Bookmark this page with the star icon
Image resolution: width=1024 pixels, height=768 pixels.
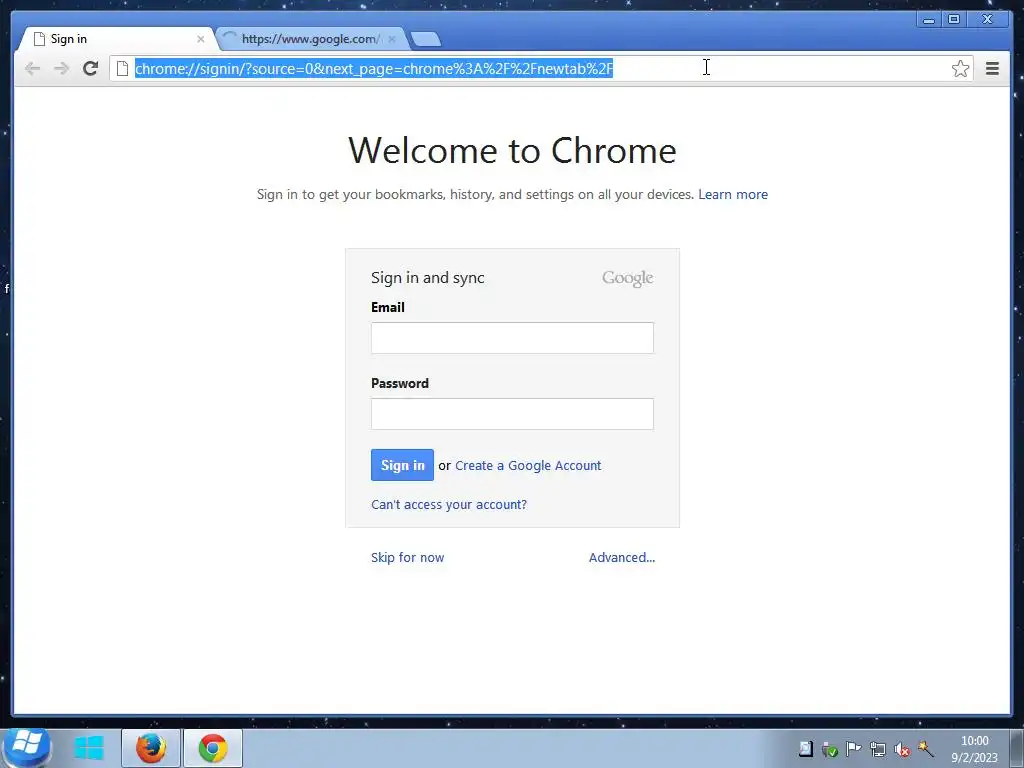point(960,68)
